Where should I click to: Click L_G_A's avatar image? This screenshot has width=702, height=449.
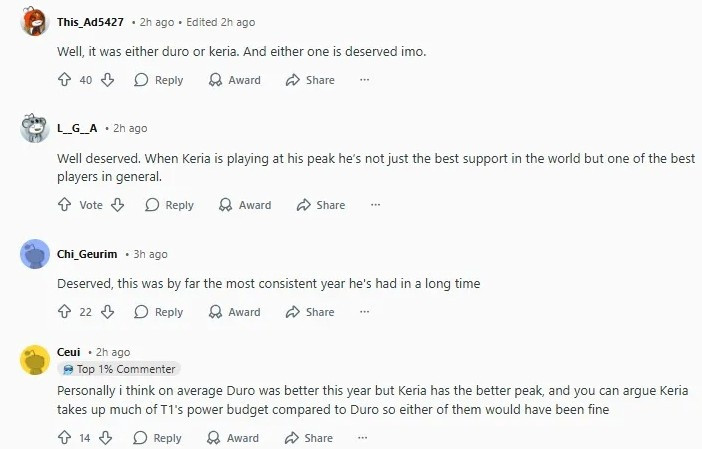35,129
